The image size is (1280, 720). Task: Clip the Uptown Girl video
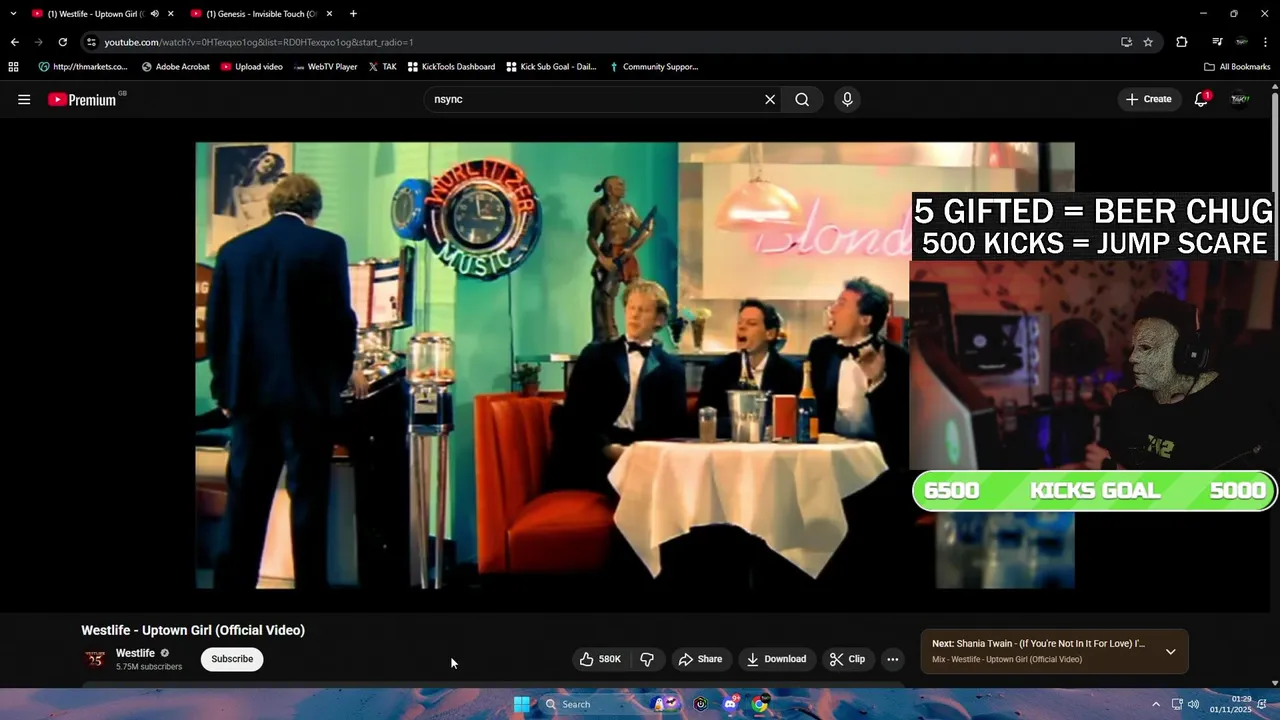coord(847,659)
